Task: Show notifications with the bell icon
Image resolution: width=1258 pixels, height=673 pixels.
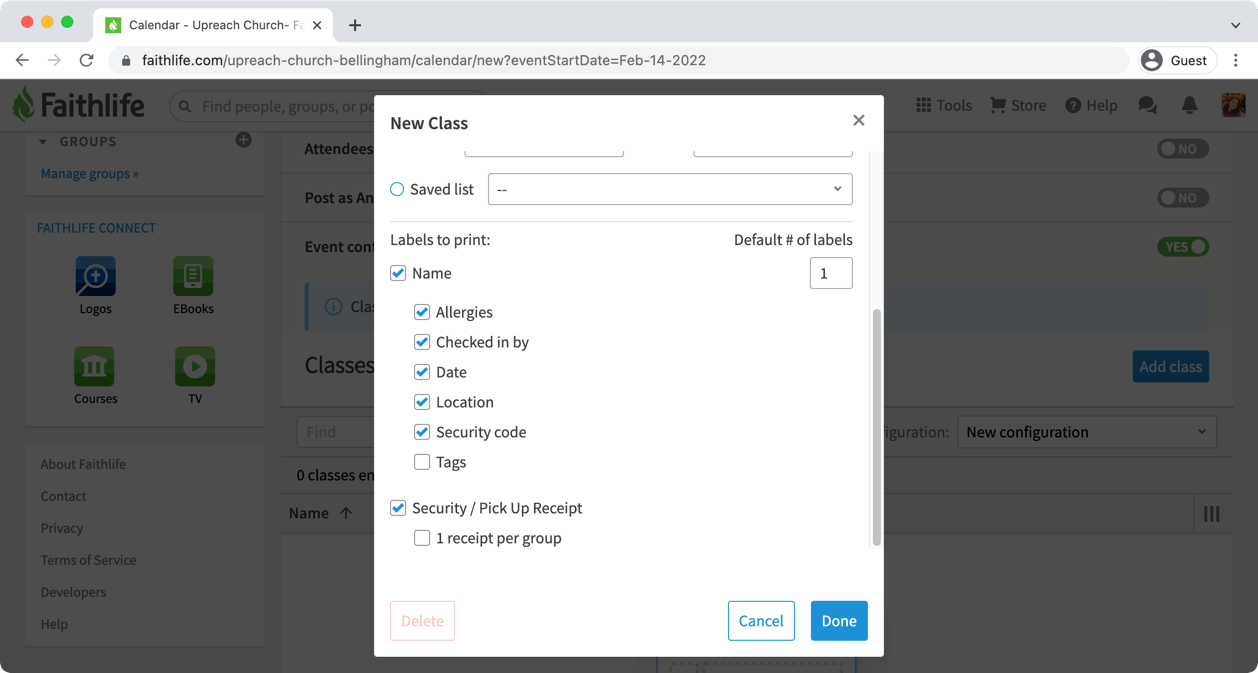Action: 1189,106
